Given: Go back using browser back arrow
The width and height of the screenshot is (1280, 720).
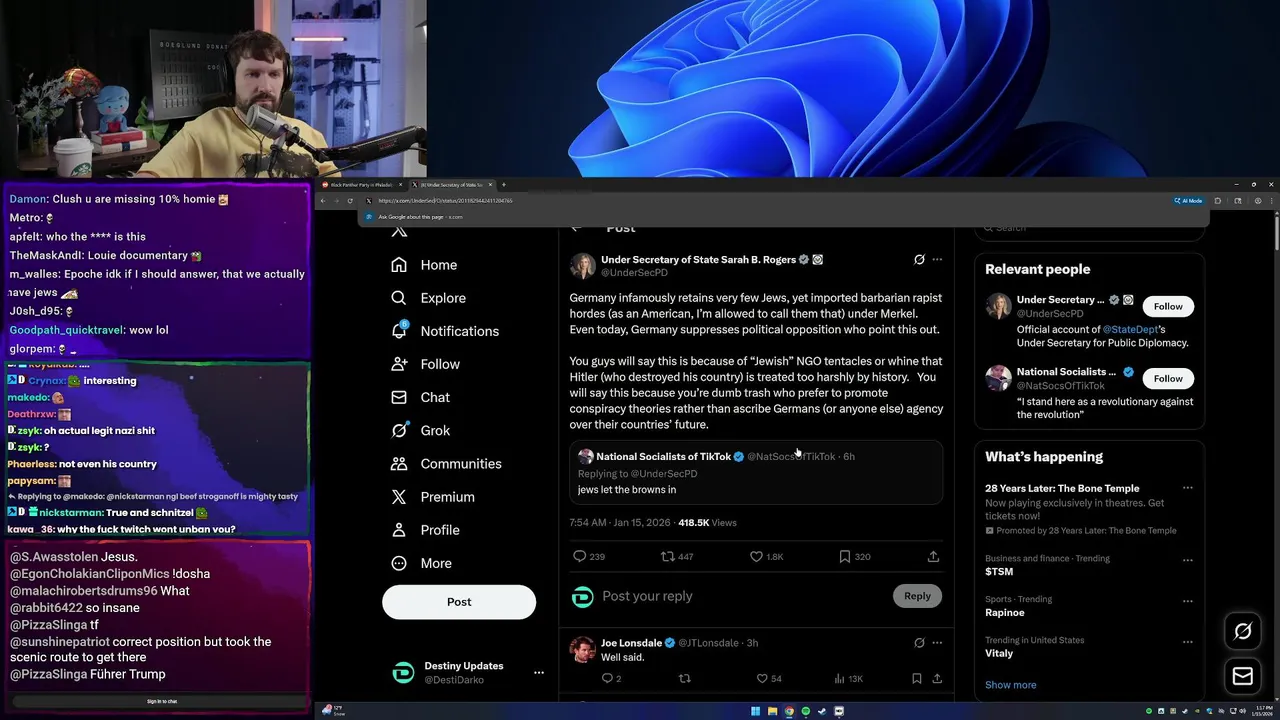Looking at the screenshot, I should (x=324, y=201).
